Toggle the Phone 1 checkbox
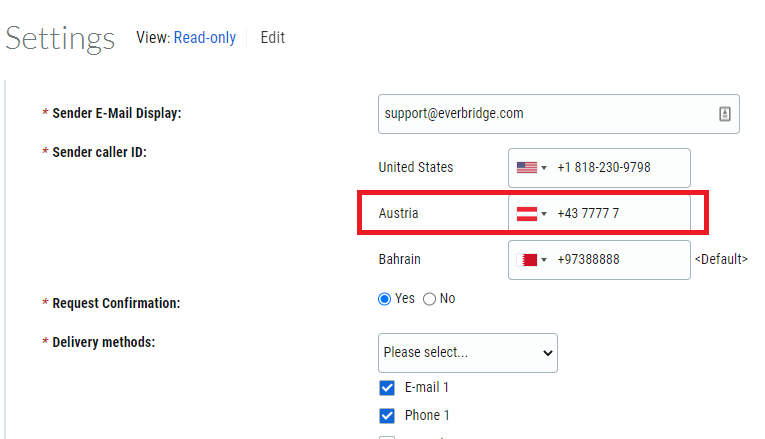The height and width of the screenshot is (439, 765). click(x=387, y=416)
